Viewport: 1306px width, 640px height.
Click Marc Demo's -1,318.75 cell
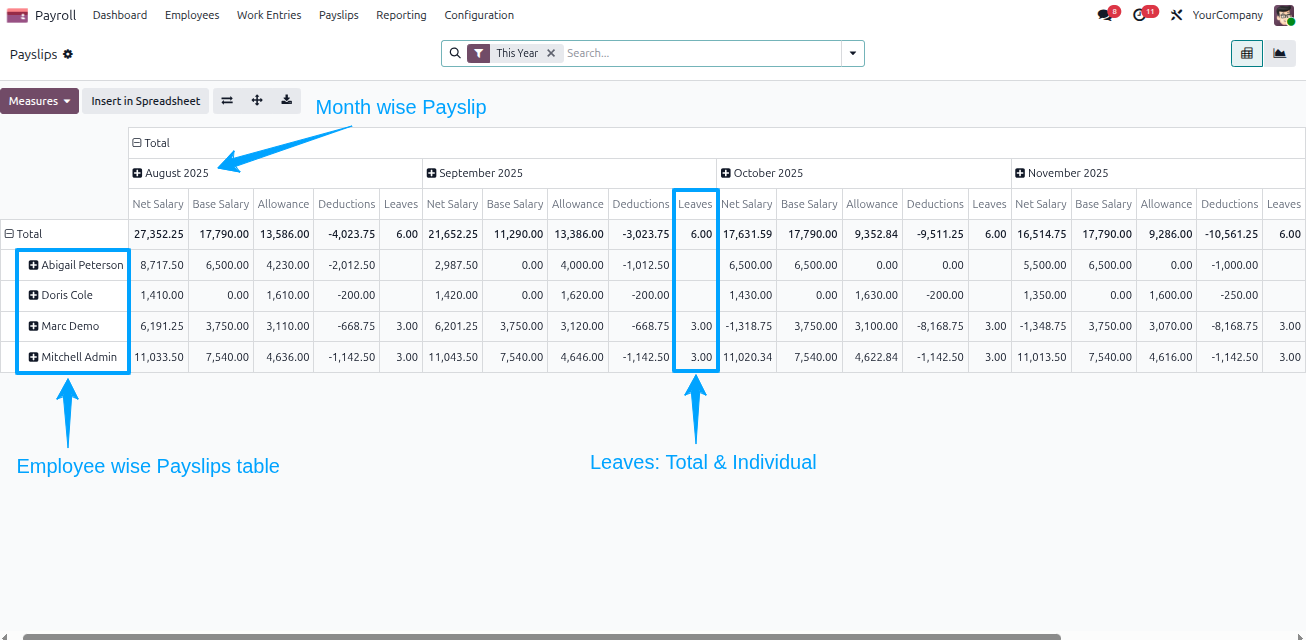[x=747, y=326]
